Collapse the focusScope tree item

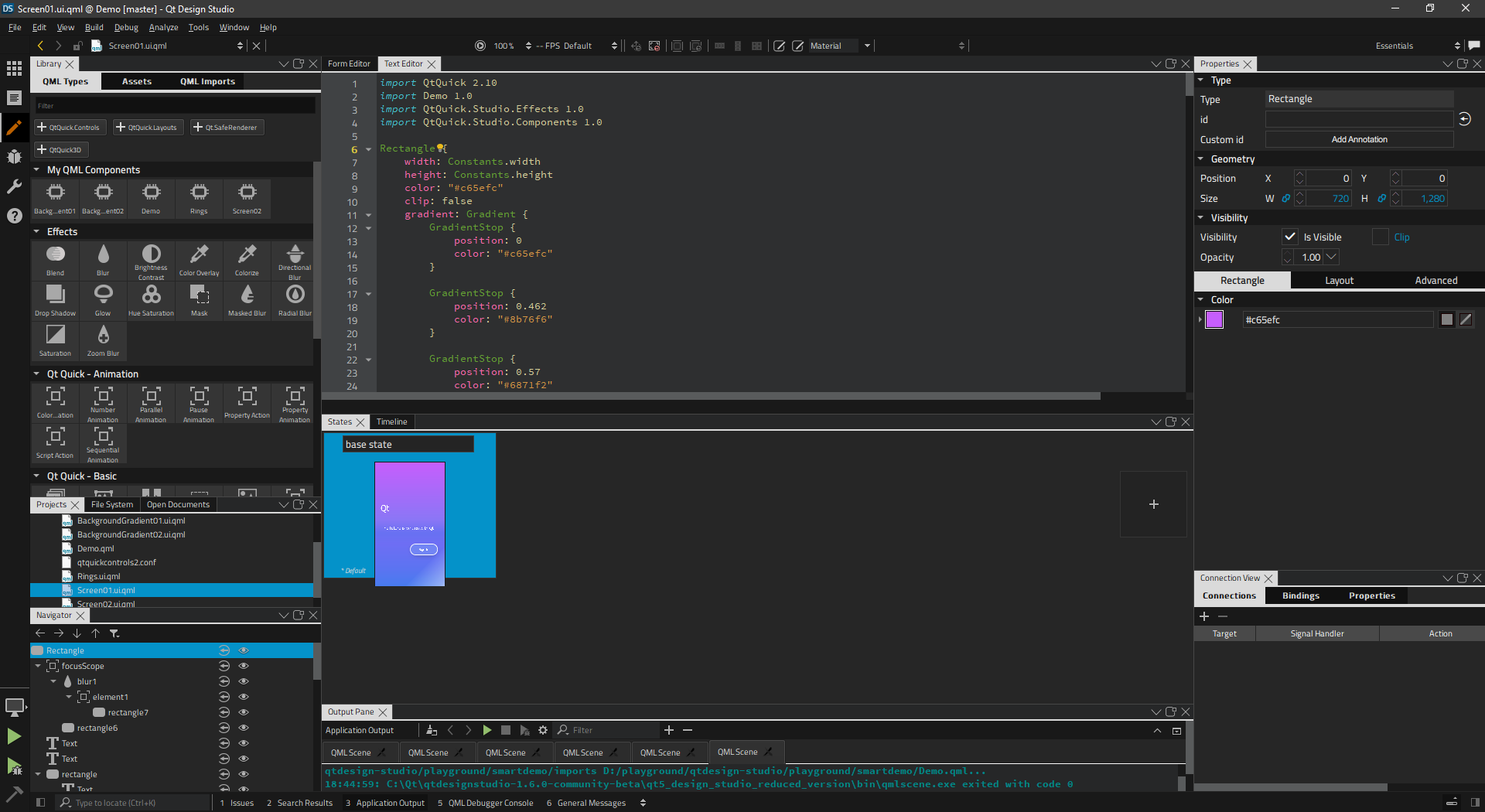[38, 666]
